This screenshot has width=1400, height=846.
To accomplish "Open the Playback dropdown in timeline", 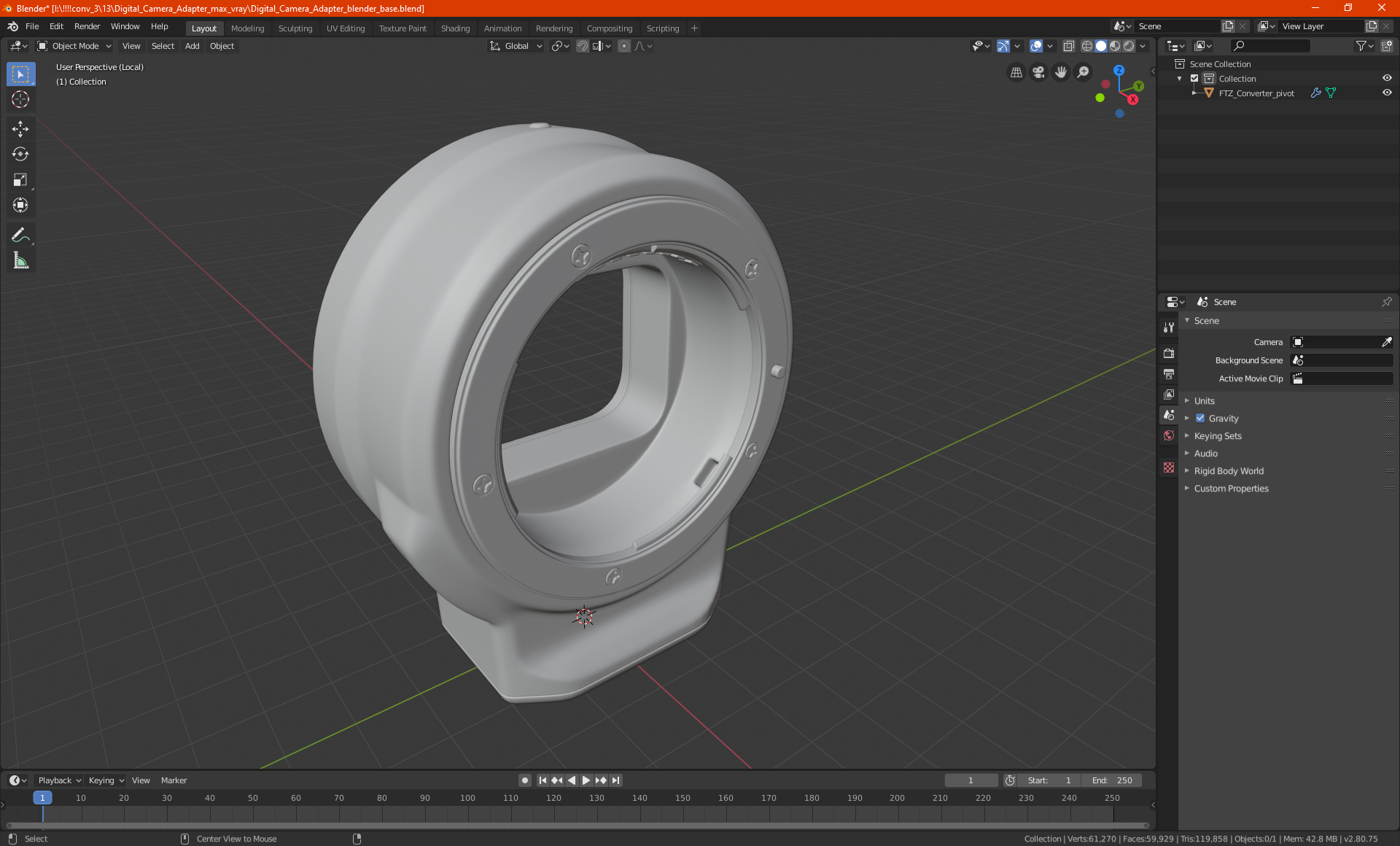I will tap(59, 780).
